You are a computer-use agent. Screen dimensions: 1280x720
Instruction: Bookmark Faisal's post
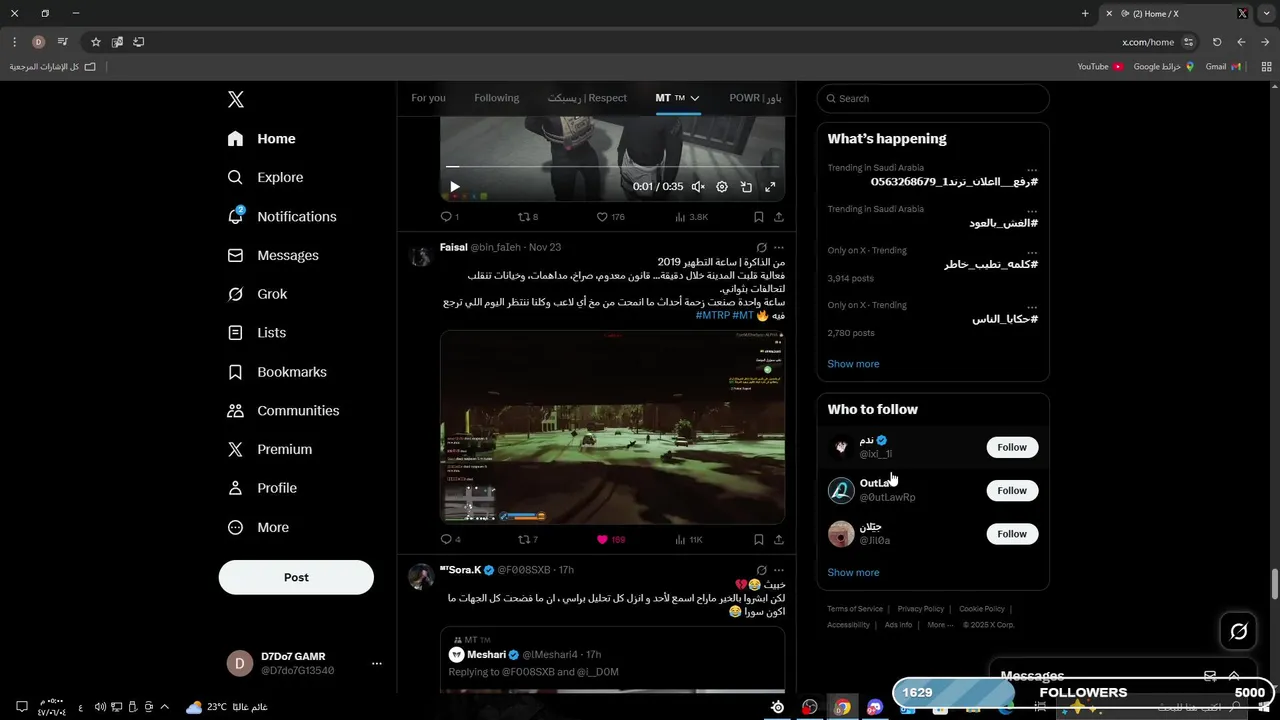[759, 539]
